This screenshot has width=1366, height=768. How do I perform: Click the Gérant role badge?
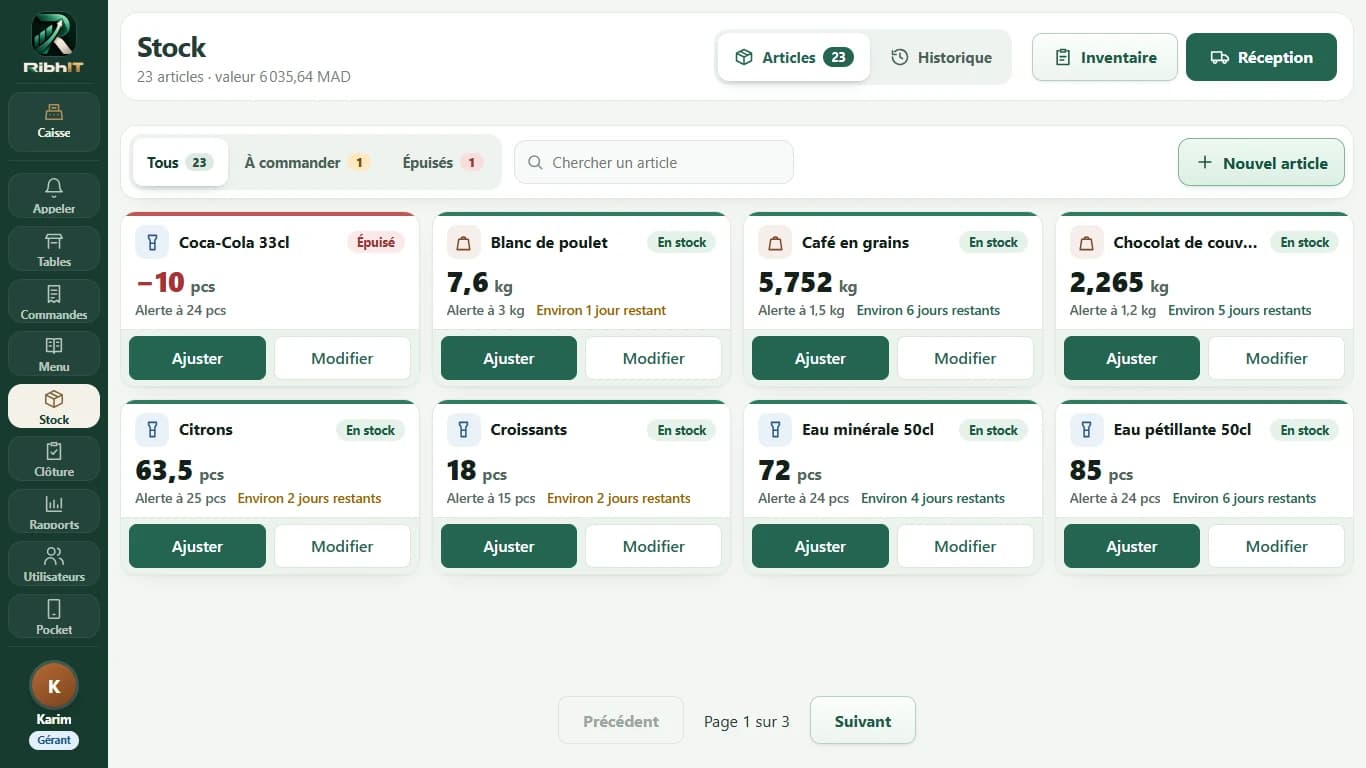(x=54, y=740)
